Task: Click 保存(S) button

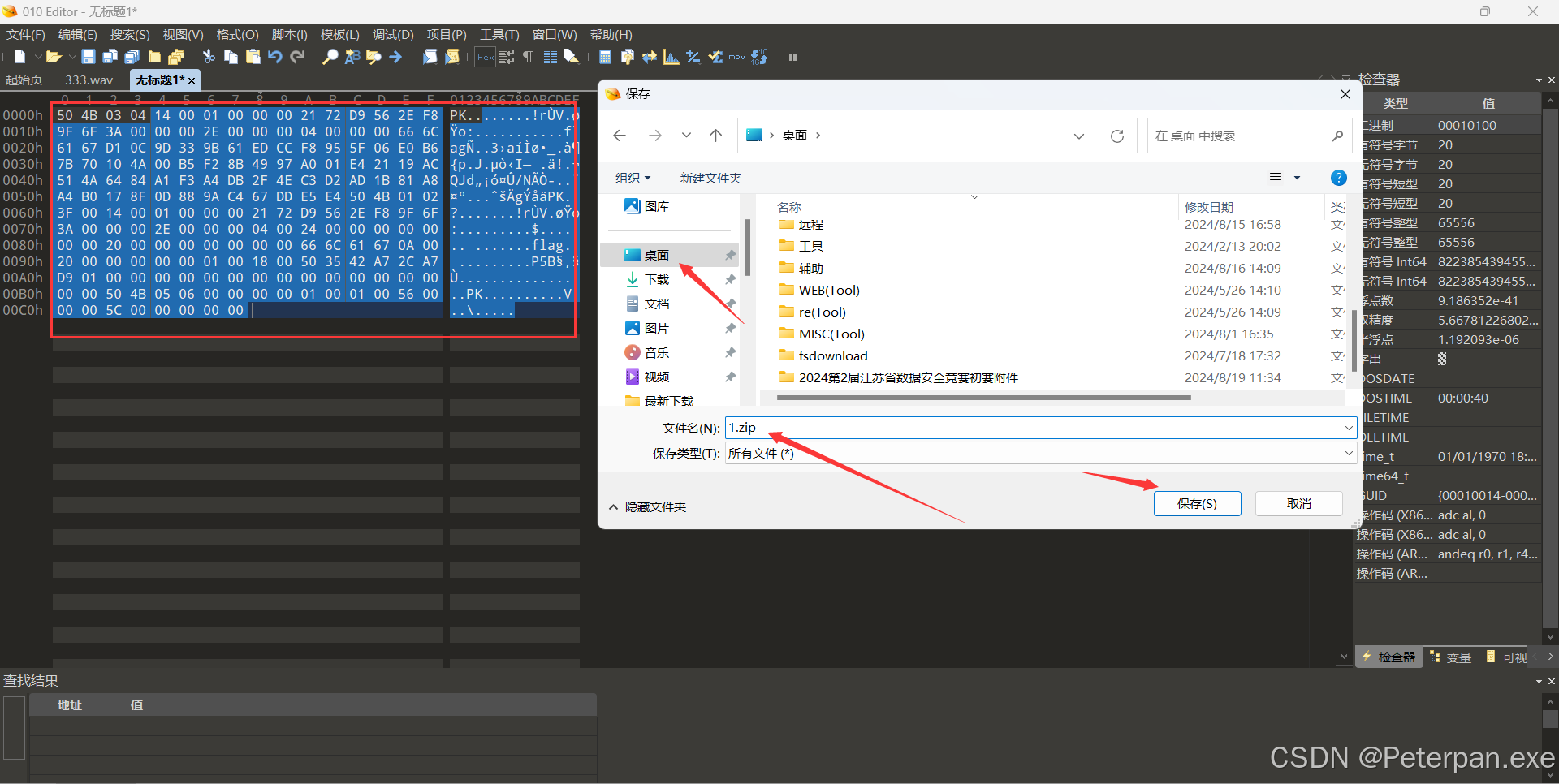Action: pos(1197,503)
